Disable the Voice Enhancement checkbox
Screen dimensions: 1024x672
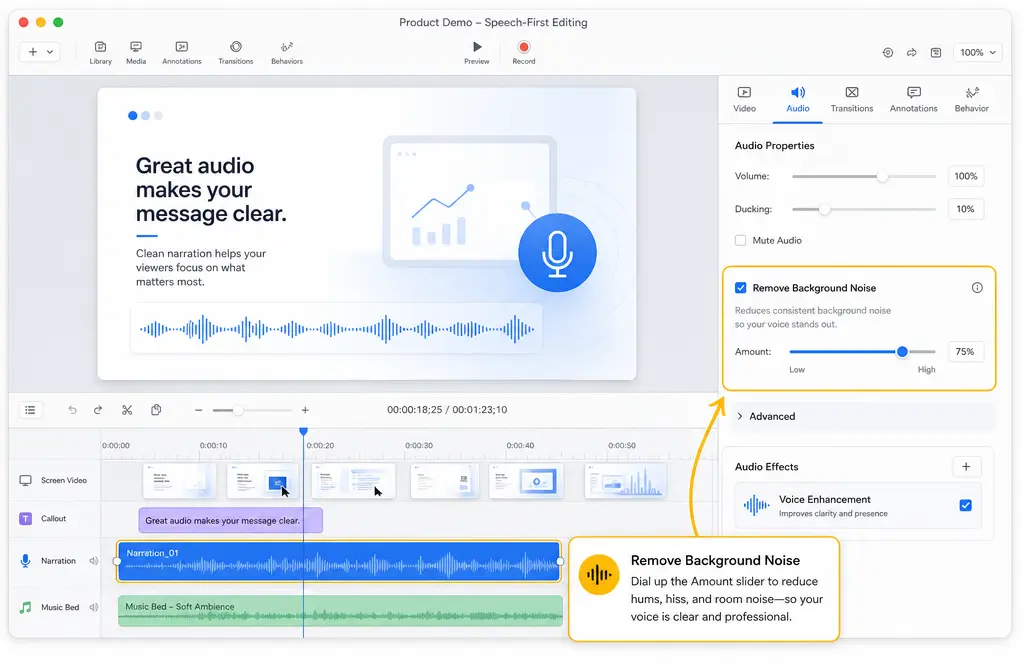pyautogui.click(x=965, y=505)
